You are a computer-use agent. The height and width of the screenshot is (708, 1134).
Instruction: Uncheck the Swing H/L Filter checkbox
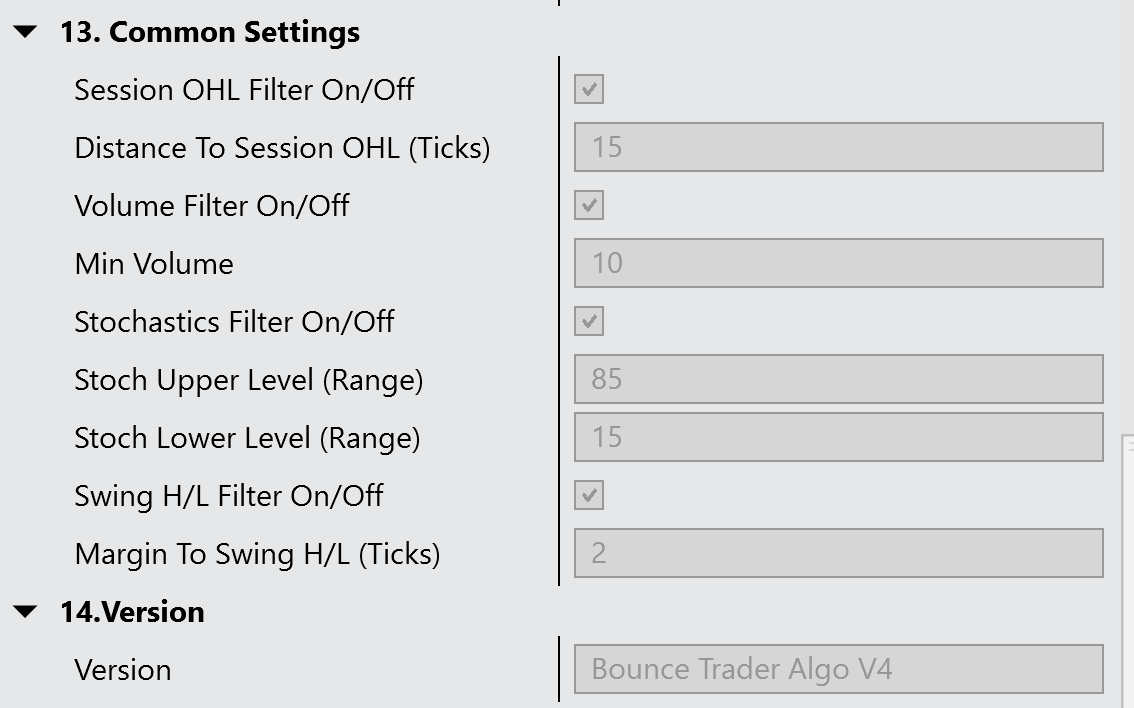589,496
